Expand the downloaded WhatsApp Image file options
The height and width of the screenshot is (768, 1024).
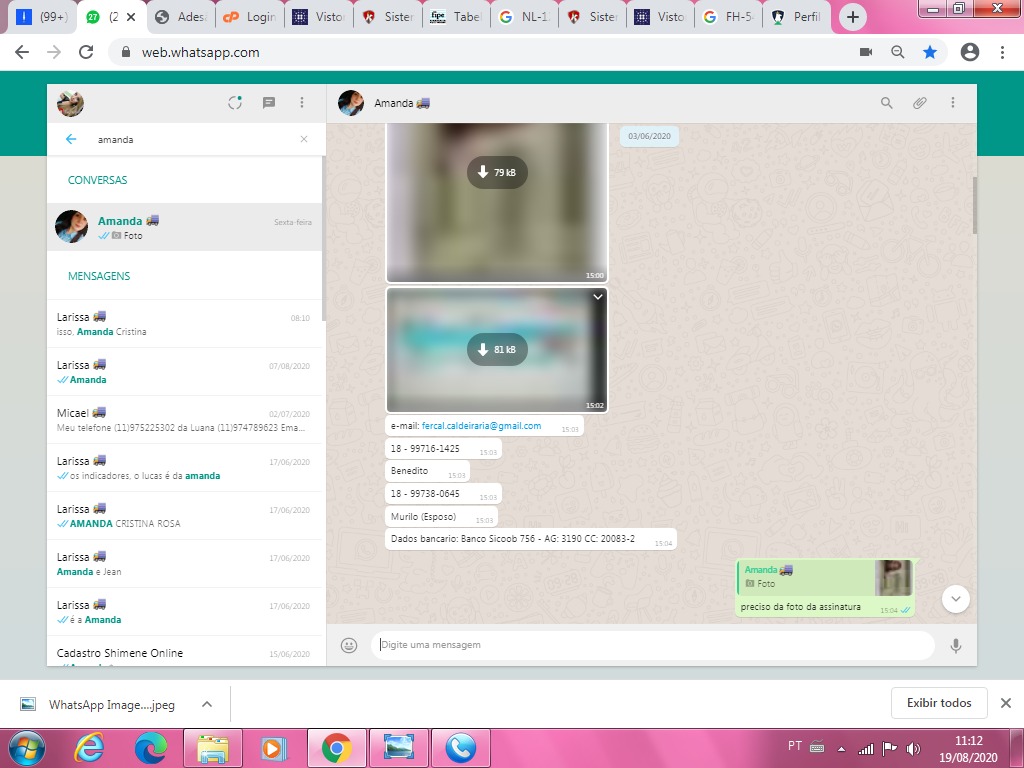(207, 704)
